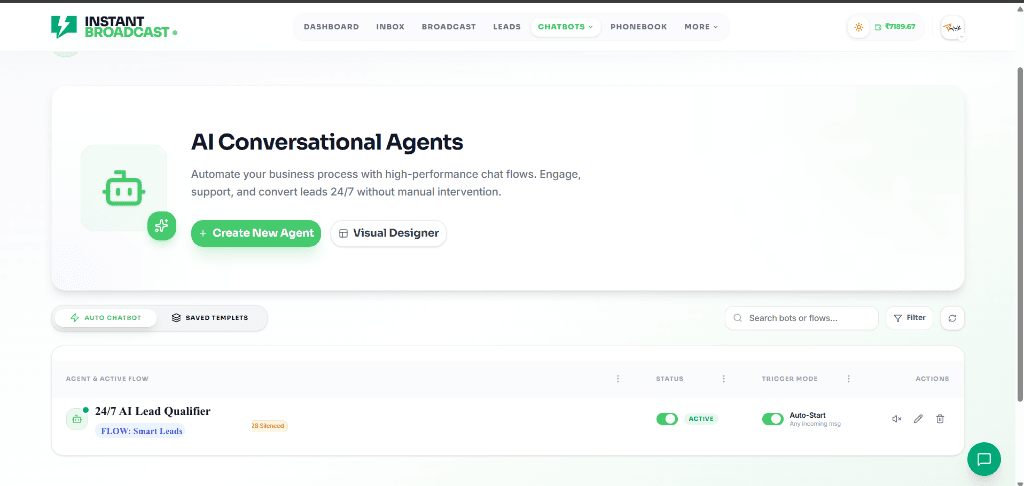Open the Visual Designer
This screenshot has width=1024, height=486.
coord(389,233)
